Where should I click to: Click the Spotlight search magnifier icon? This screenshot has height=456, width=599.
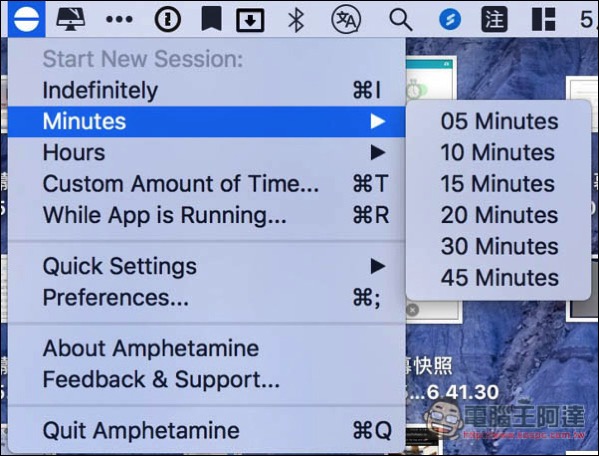tap(400, 20)
